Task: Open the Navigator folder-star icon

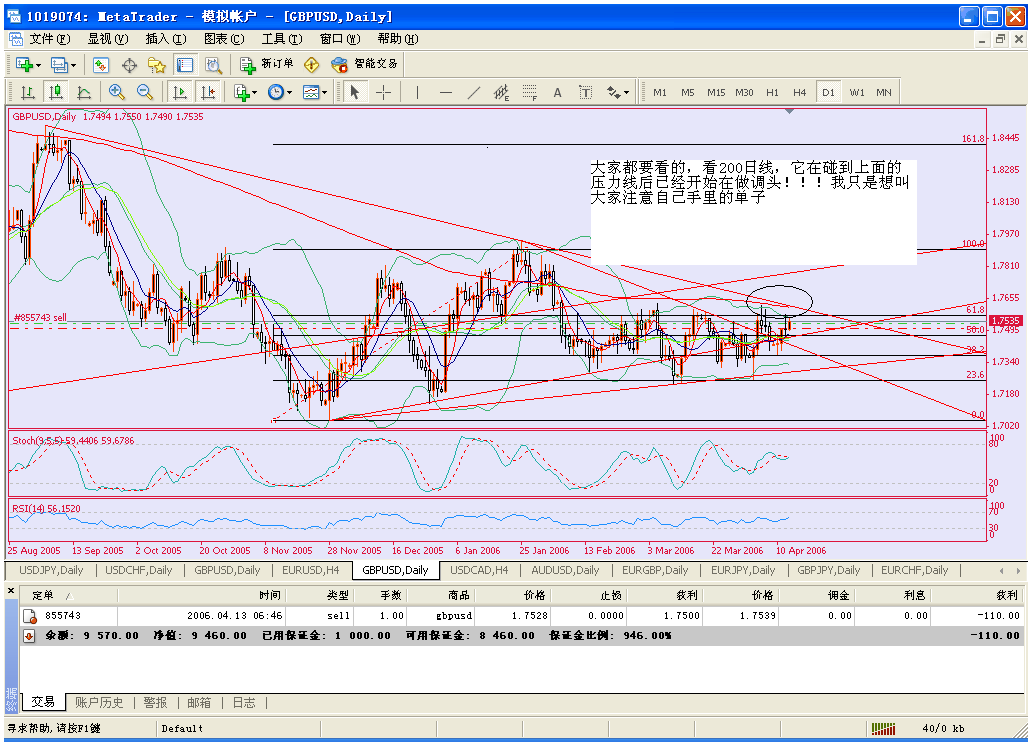Action: tap(157, 65)
